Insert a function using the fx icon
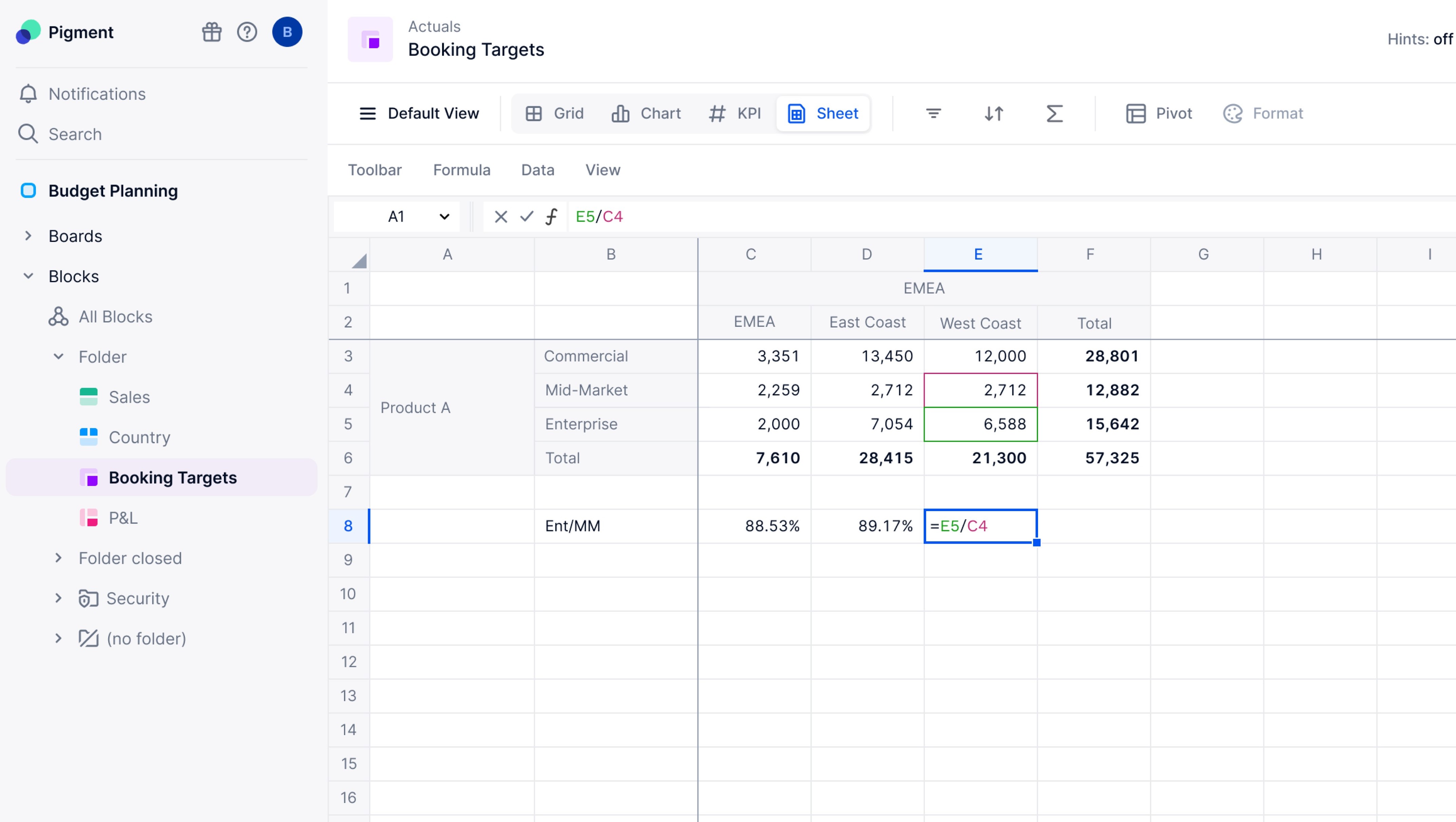Image resolution: width=1456 pixels, height=822 pixels. [551, 217]
